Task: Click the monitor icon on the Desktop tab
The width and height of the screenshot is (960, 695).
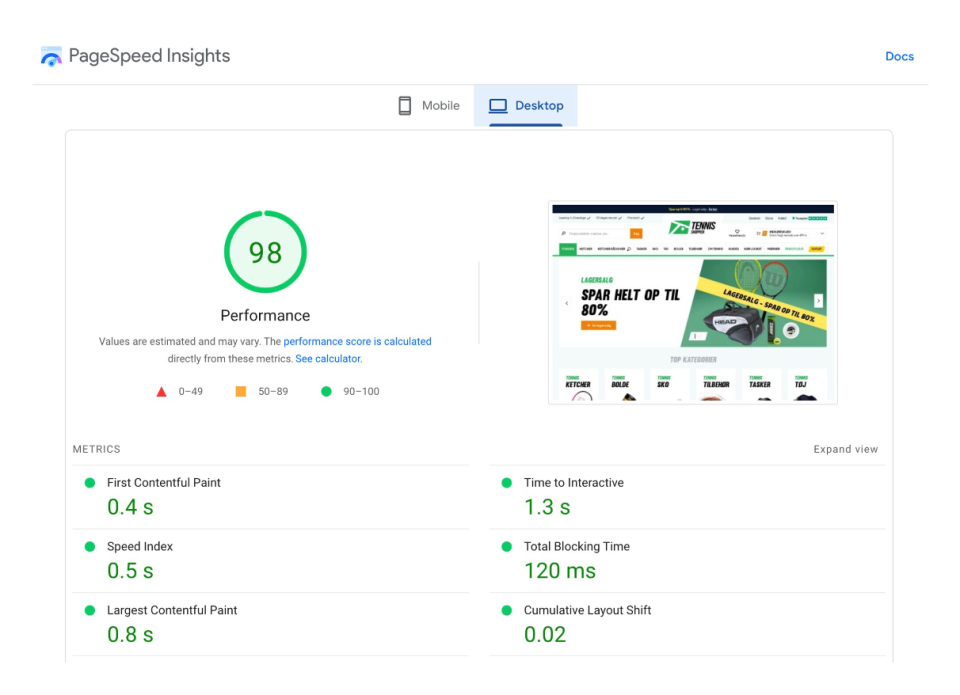Action: click(499, 105)
